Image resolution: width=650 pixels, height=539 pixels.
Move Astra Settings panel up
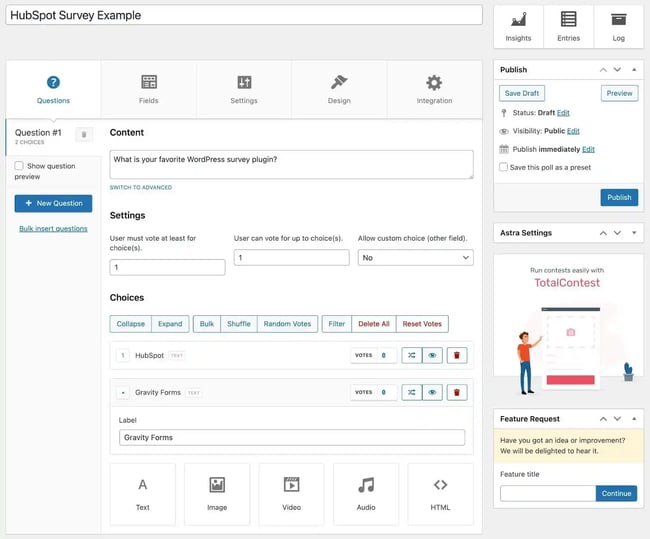click(603, 233)
